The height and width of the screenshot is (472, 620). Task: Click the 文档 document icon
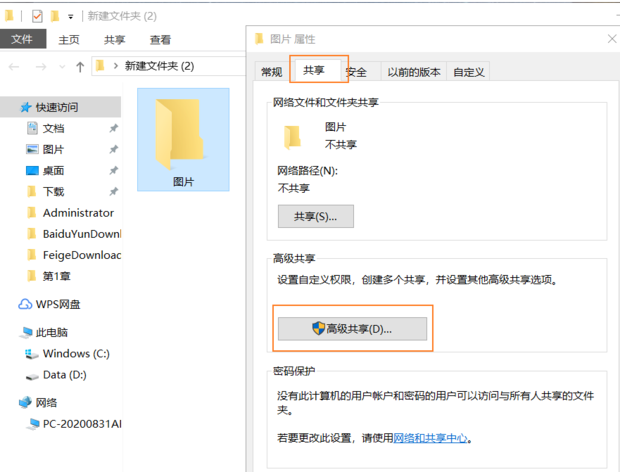point(32,128)
